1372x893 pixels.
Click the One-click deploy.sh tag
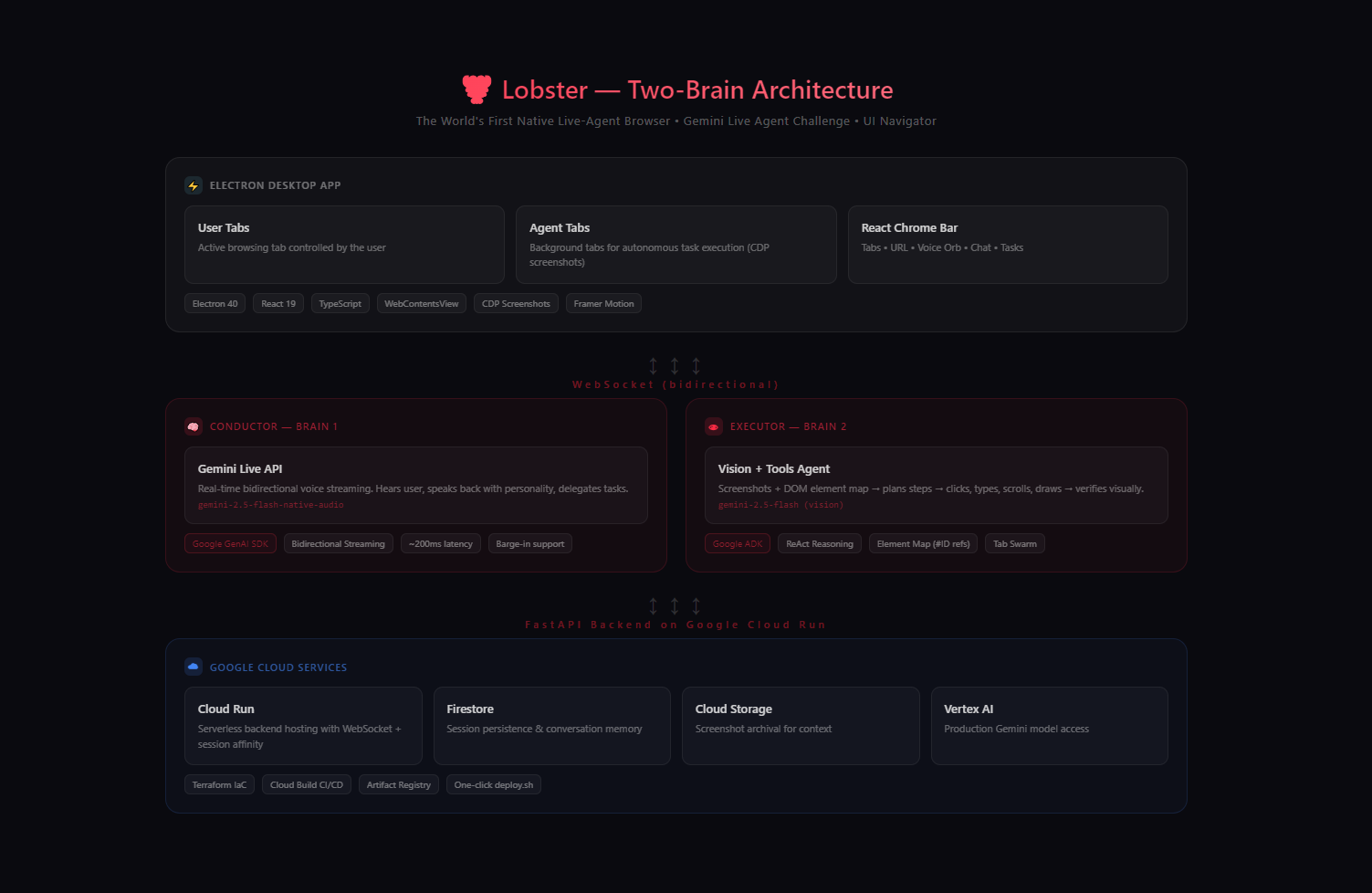(x=494, y=784)
